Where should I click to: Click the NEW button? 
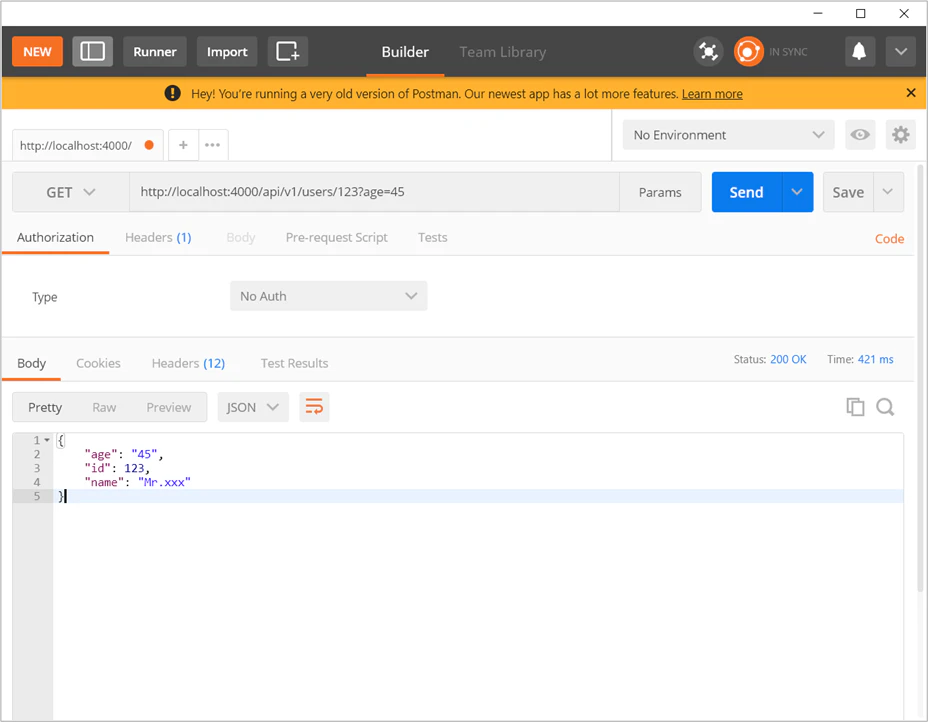click(37, 51)
